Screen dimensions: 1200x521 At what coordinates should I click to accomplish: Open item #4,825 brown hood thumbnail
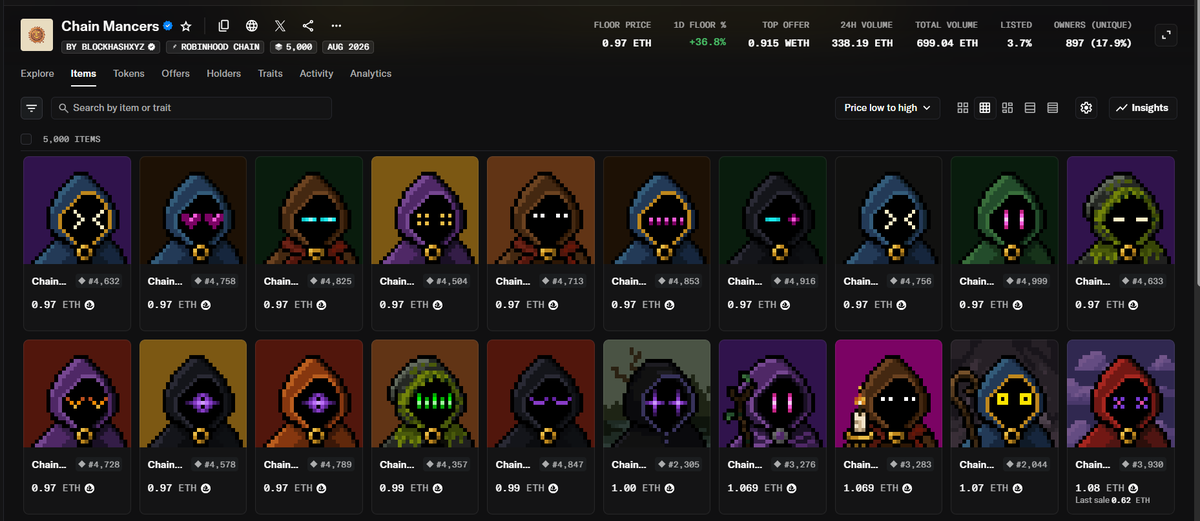click(x=309, y=210)
